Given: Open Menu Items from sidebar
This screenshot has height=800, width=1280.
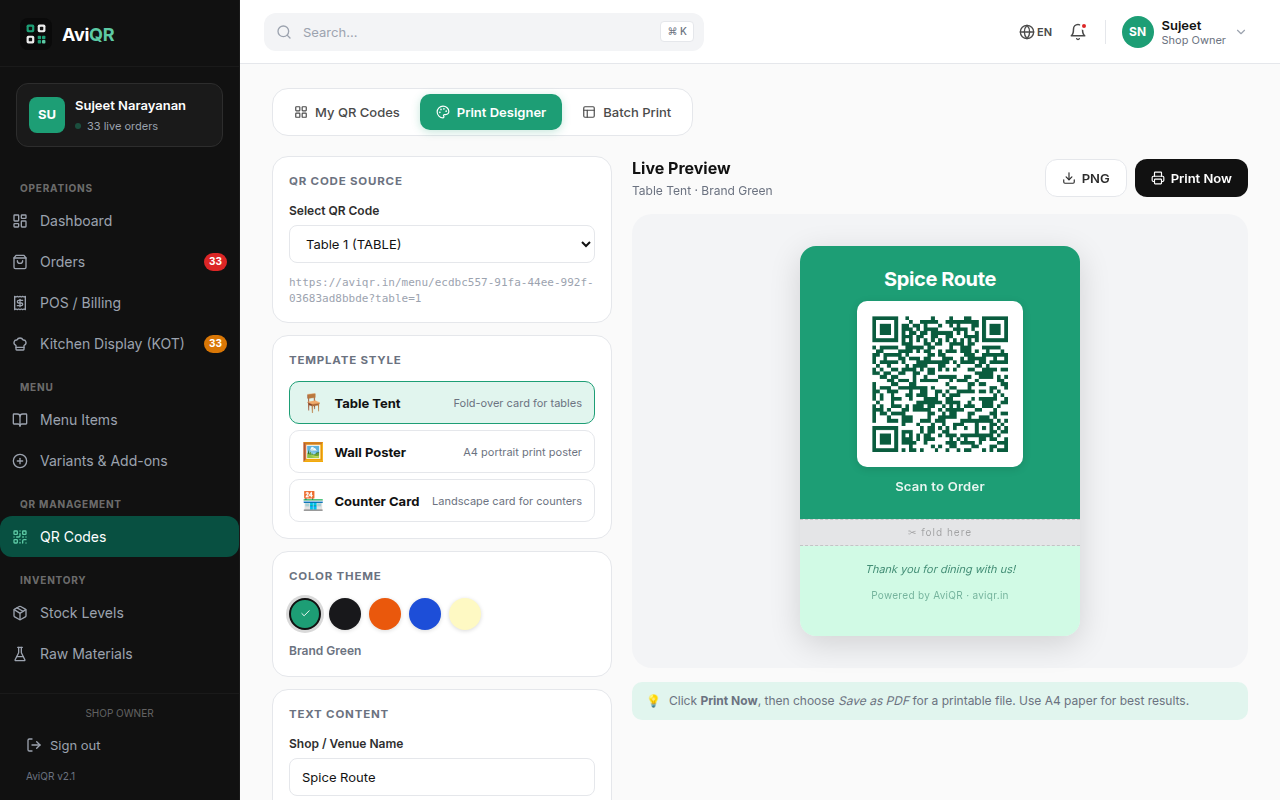Looking at the screenshot, I should point(120,420).
